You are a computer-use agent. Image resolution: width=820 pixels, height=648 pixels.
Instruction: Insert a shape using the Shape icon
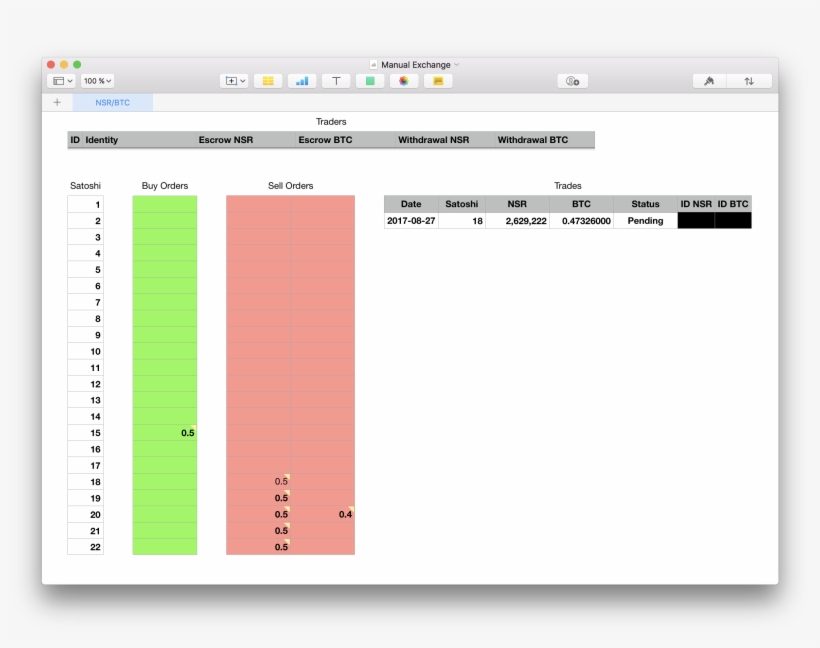pyautogui.click(x=370, y=81)
